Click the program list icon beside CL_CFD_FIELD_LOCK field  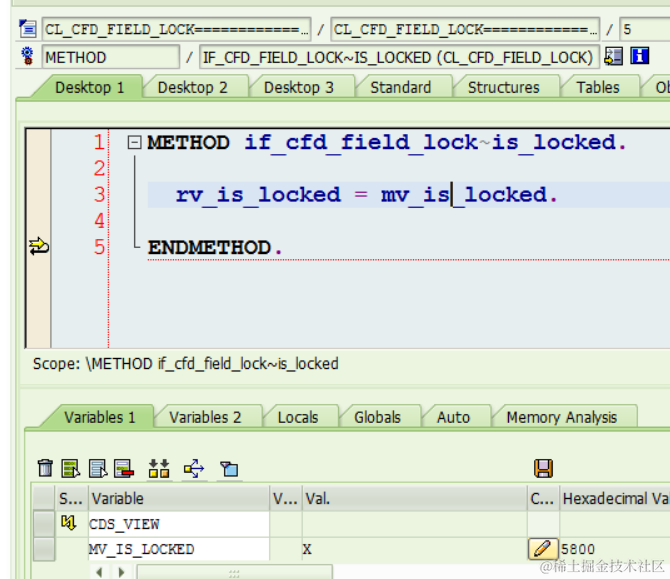coord(28,29)
